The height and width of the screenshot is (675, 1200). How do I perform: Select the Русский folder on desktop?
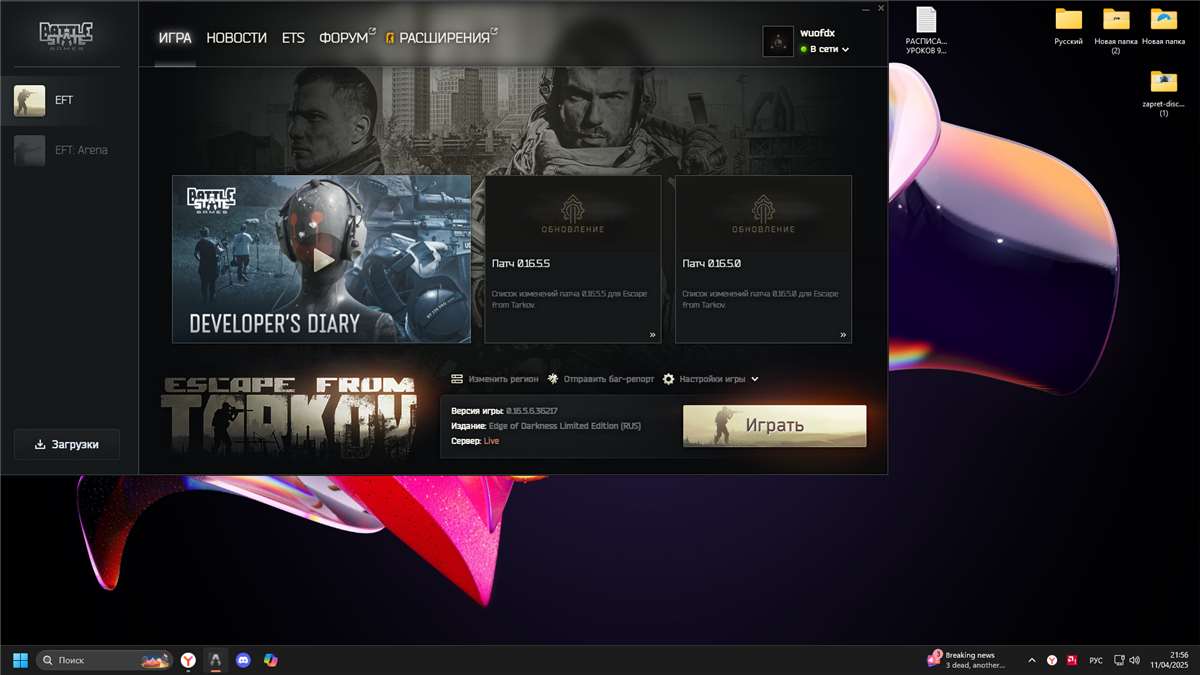1069,26
